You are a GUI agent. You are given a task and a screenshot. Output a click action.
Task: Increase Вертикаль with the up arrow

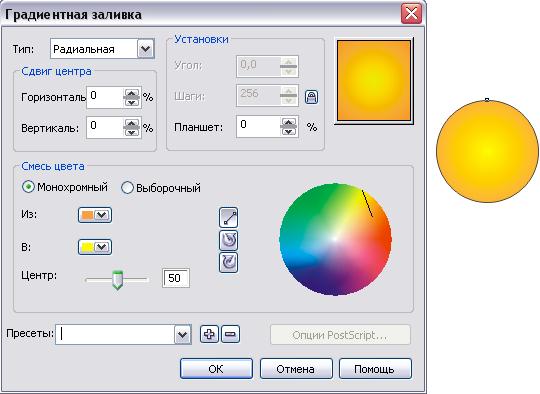coord(132,123)
